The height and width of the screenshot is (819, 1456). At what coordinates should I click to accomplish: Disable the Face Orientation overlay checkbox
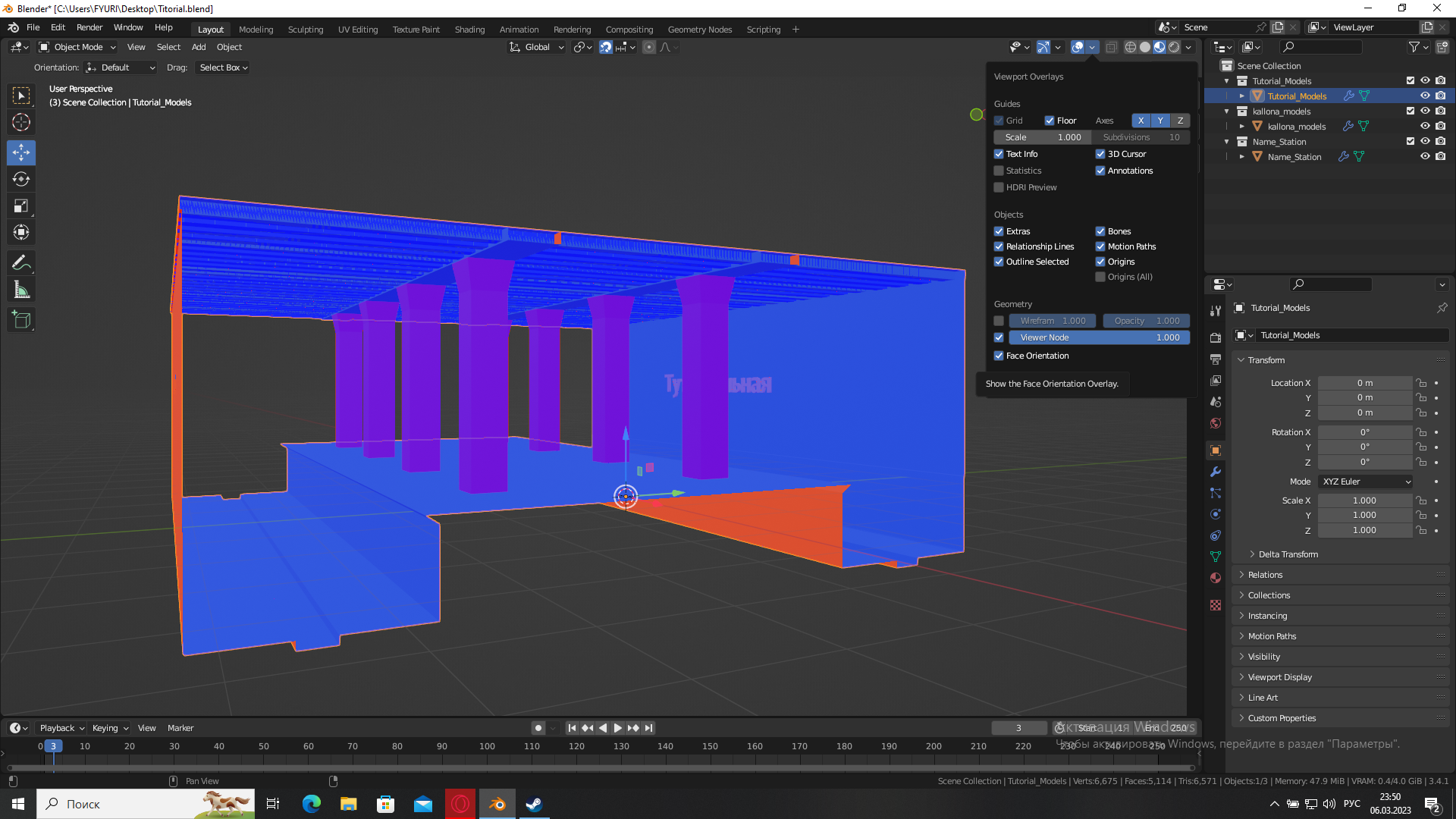point(999,356)
